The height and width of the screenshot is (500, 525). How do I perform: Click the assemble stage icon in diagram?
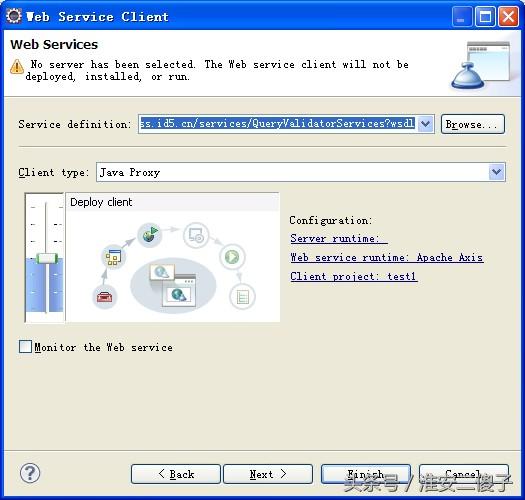tap(113, 257)
